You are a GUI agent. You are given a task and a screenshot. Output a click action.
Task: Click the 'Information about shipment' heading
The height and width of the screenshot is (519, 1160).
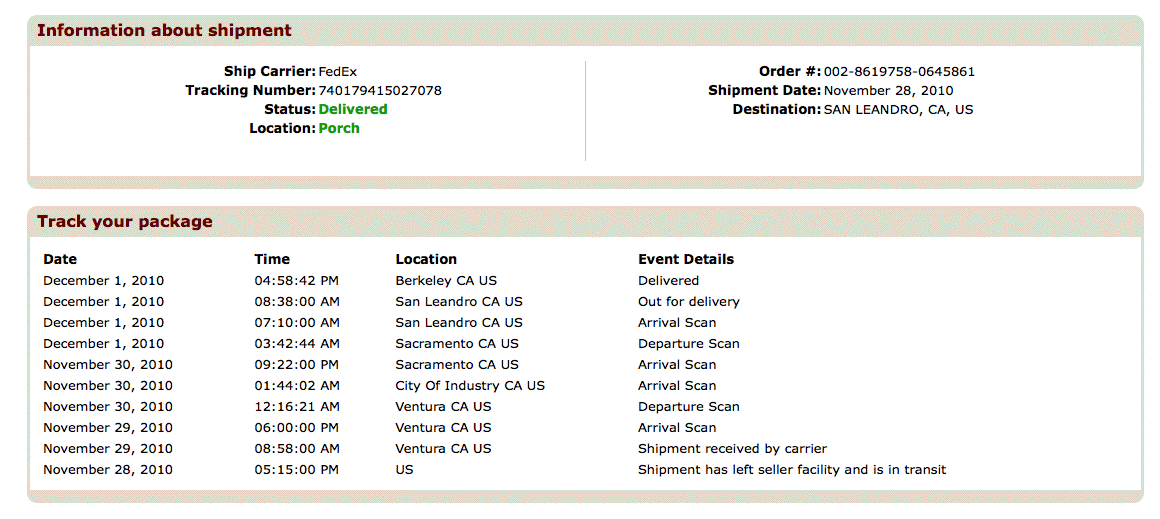pyautogui.click(x=164, y=31)
